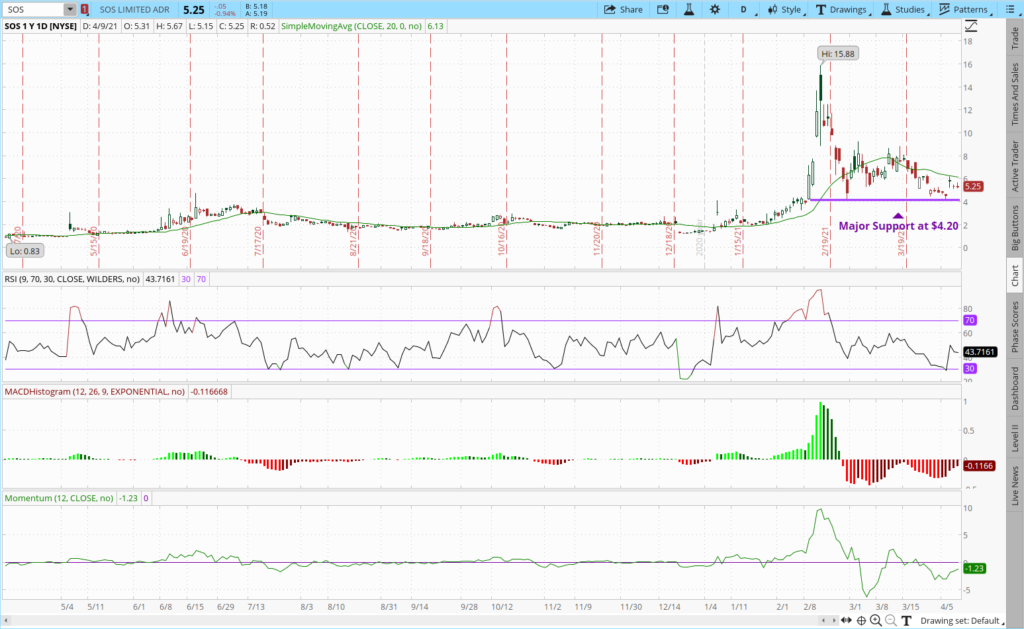Open the Studies menu
Image resolution: width=1024 pixels, height=629 pixels.
pos(904,10)
